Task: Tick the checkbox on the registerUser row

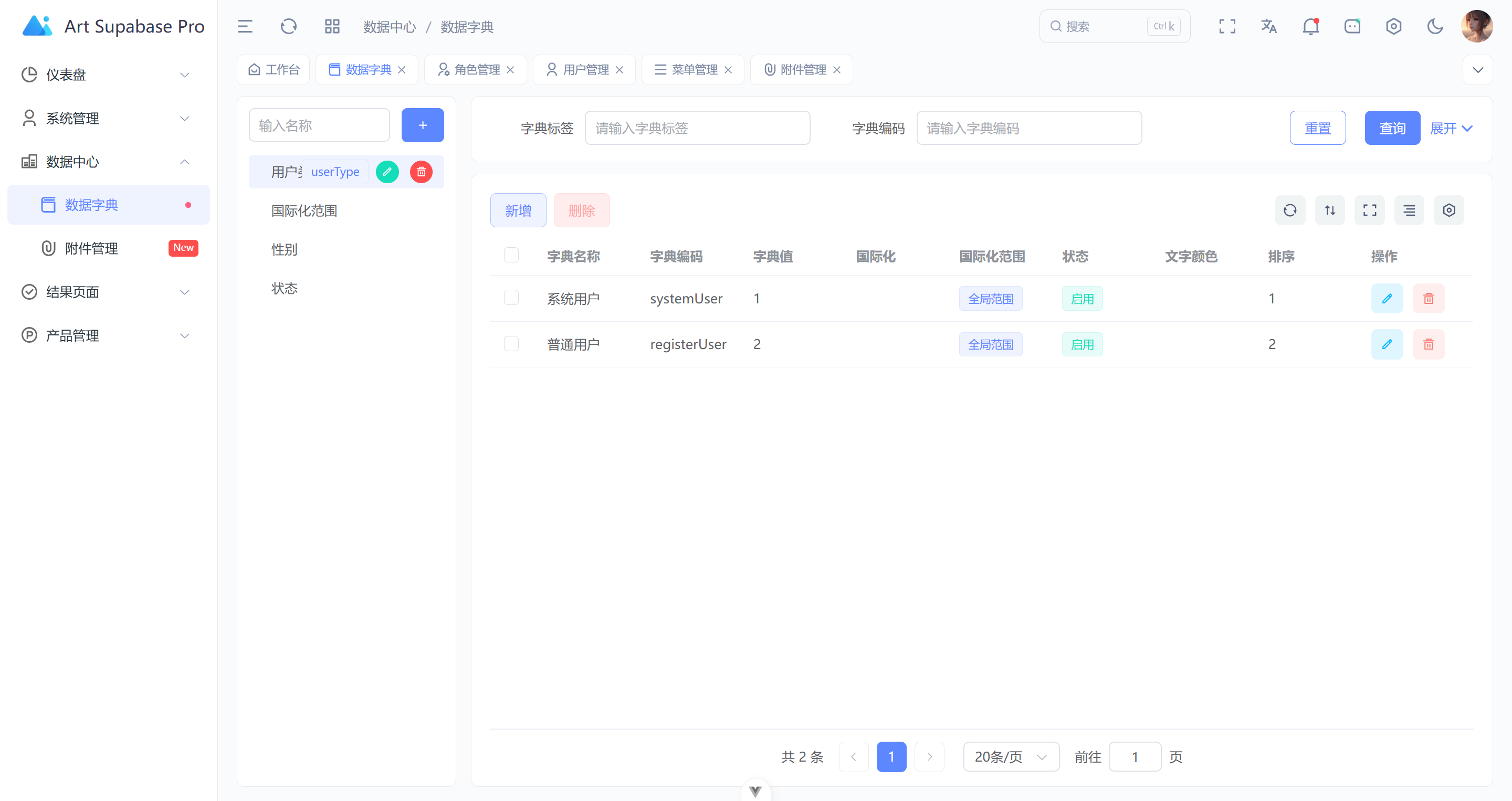Action: tap(511, 343)
